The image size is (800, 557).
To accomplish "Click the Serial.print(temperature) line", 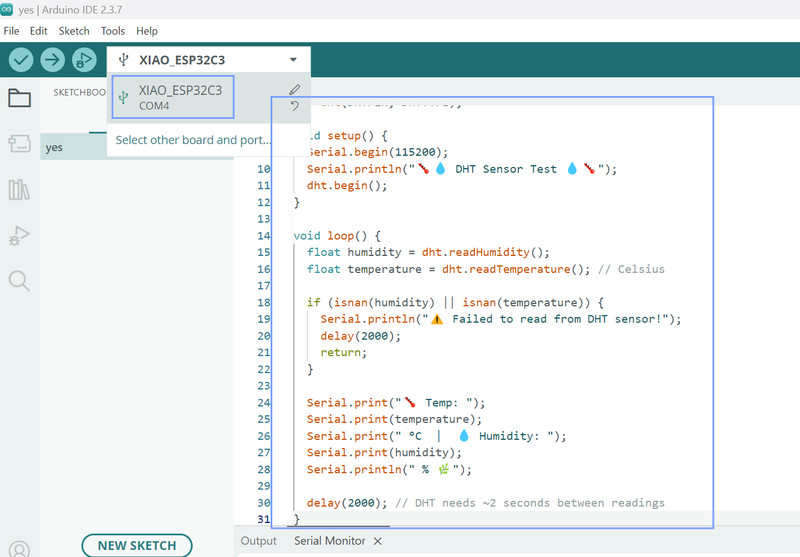I will pyautogui.click(x=394, y=419).
